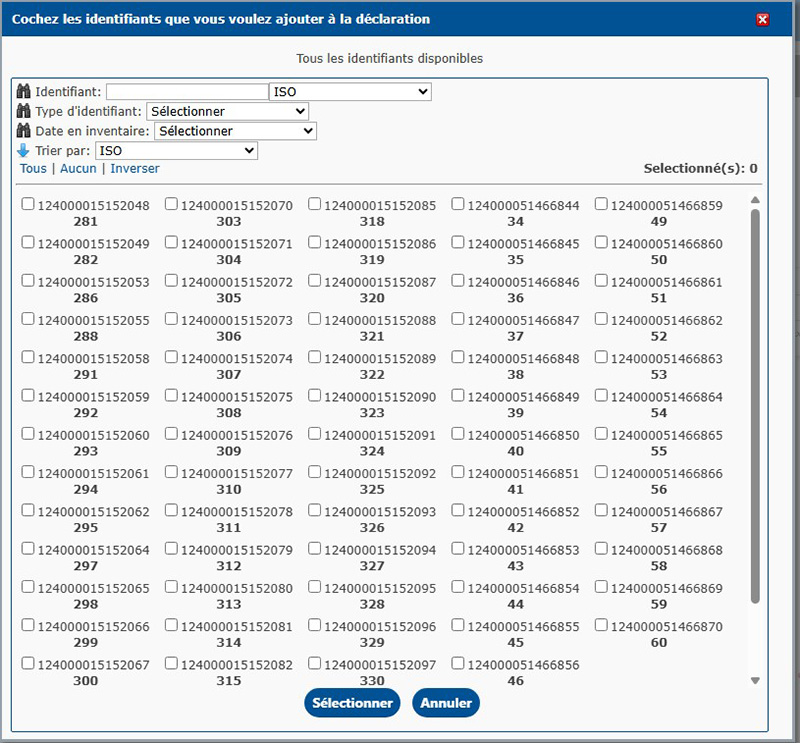Close the dialog with the red X icon
Image resolution: width=800 pixels, height=743 pixels.
[762, 19]
